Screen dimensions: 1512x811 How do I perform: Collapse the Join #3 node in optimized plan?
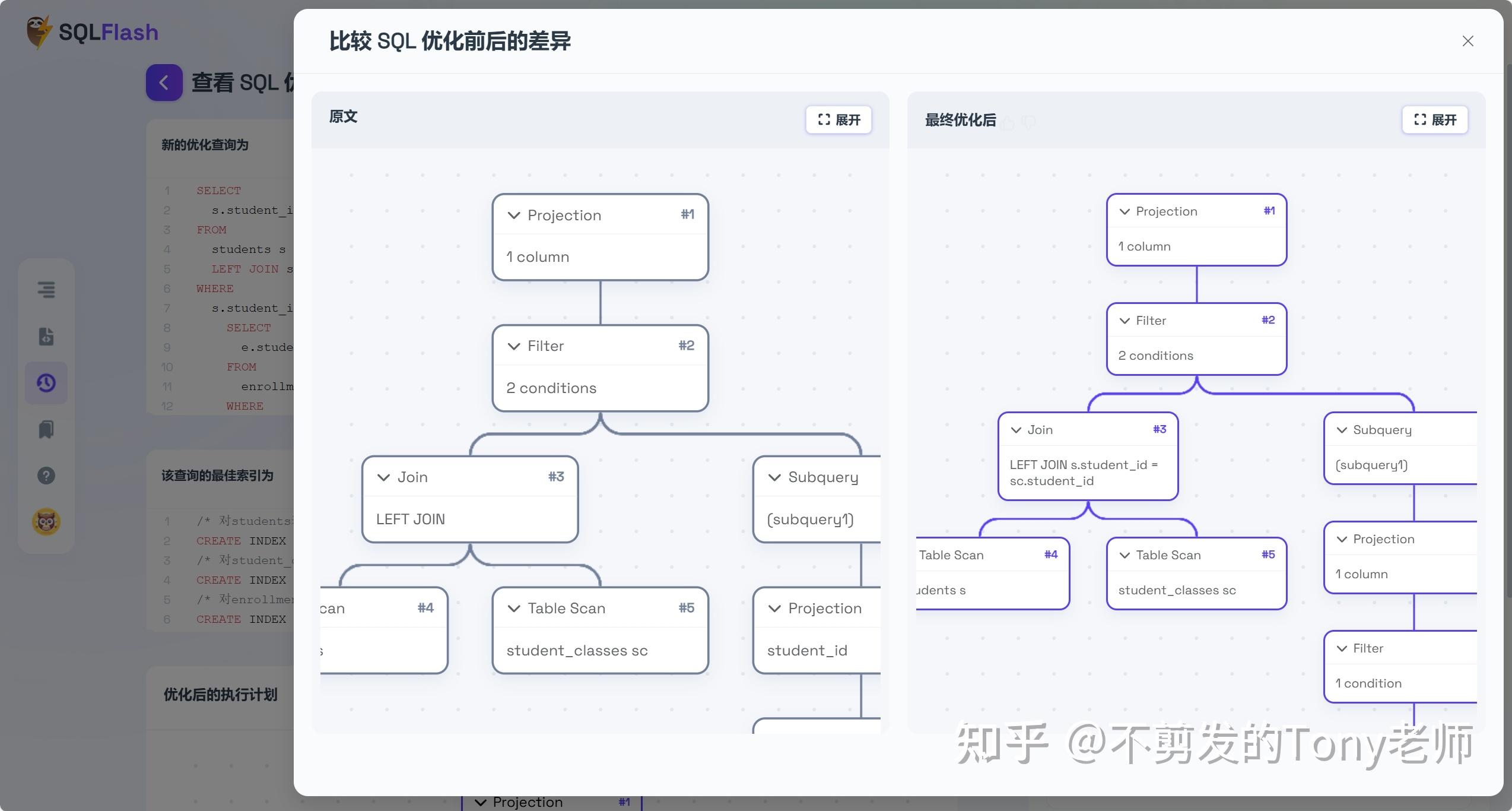(x=1017, y=429)
